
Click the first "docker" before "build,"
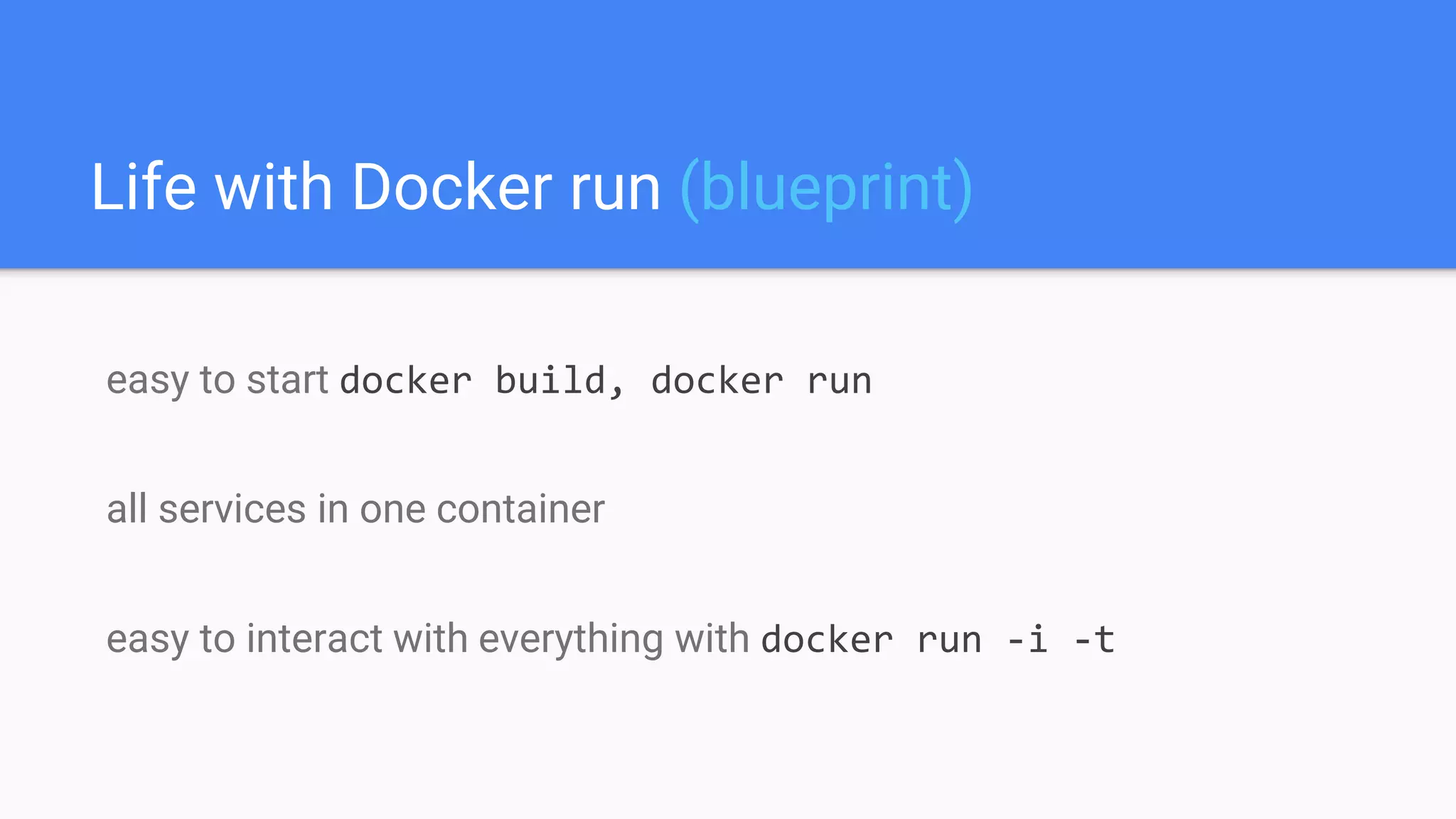coord(406,380)
